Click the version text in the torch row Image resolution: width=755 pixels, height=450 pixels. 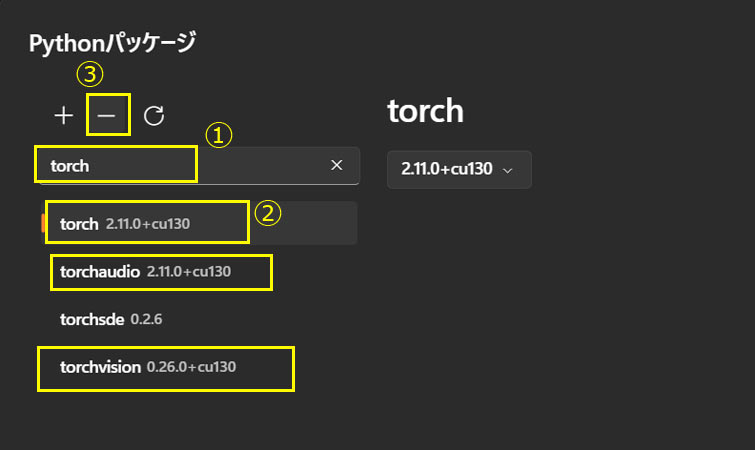pos(147,223)
